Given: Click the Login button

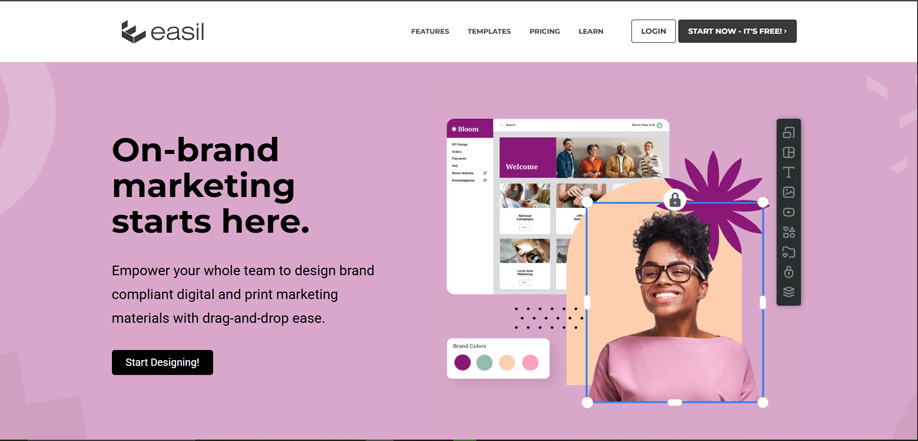Looking at the screenshot, I should [x=653, y=31].
